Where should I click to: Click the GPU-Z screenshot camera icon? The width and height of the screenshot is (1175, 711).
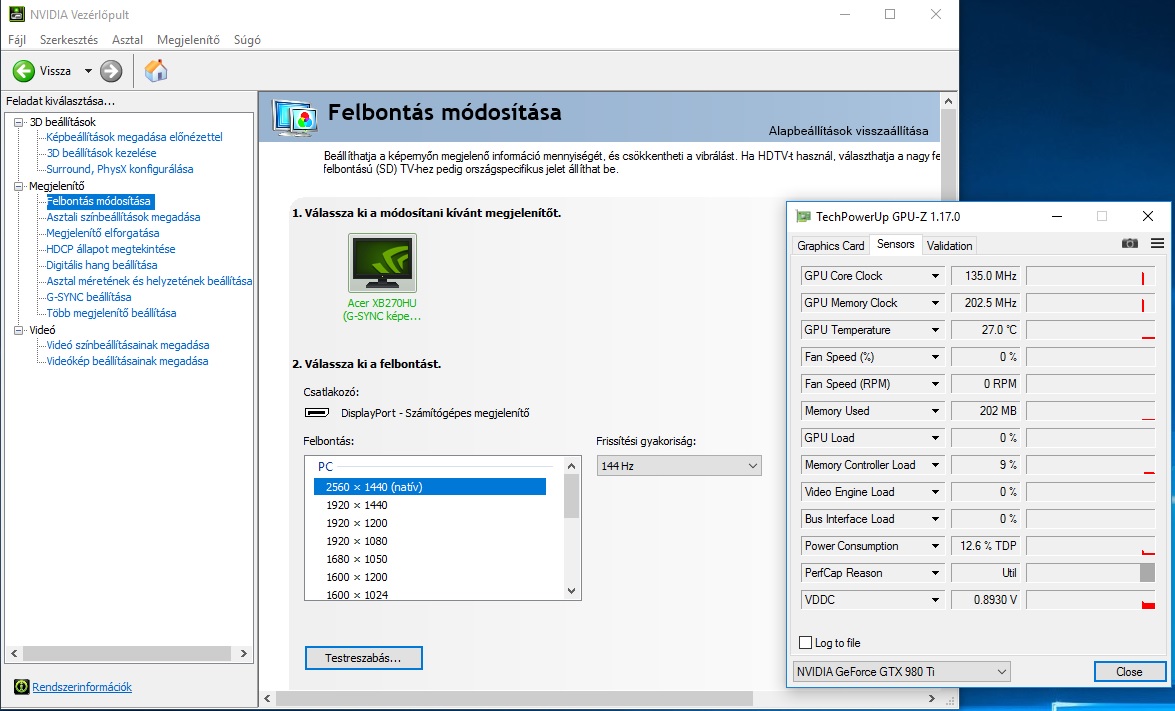[x=1129, y=243]
